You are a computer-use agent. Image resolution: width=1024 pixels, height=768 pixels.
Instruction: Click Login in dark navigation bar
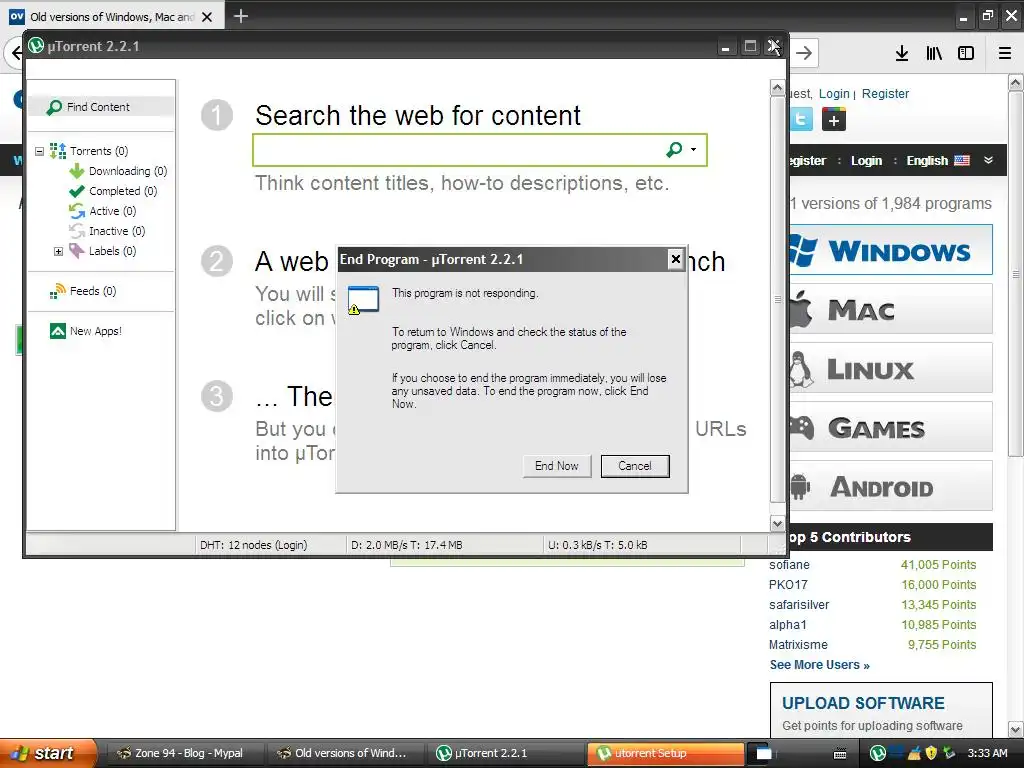pyautogui.click(x=866, y=161)
